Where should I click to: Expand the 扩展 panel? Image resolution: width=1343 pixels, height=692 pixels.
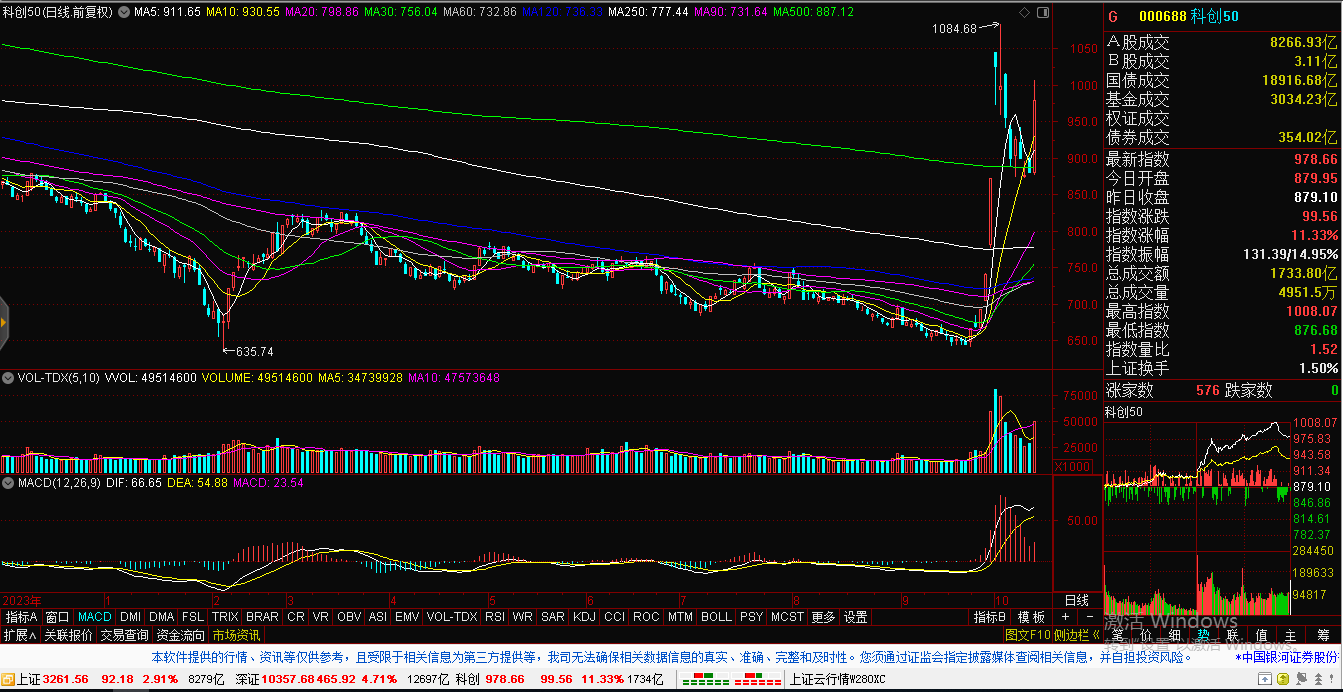coord(19,635)
